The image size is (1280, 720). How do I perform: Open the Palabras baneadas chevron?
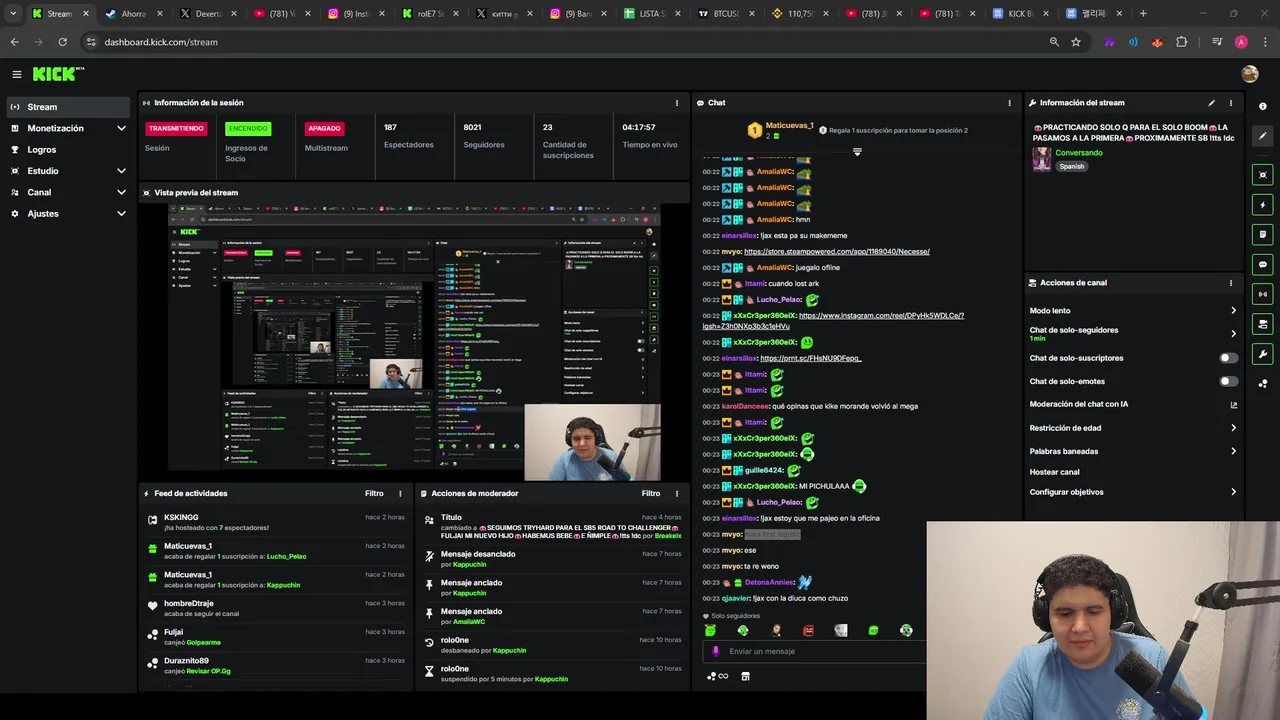coord(1233,451)
